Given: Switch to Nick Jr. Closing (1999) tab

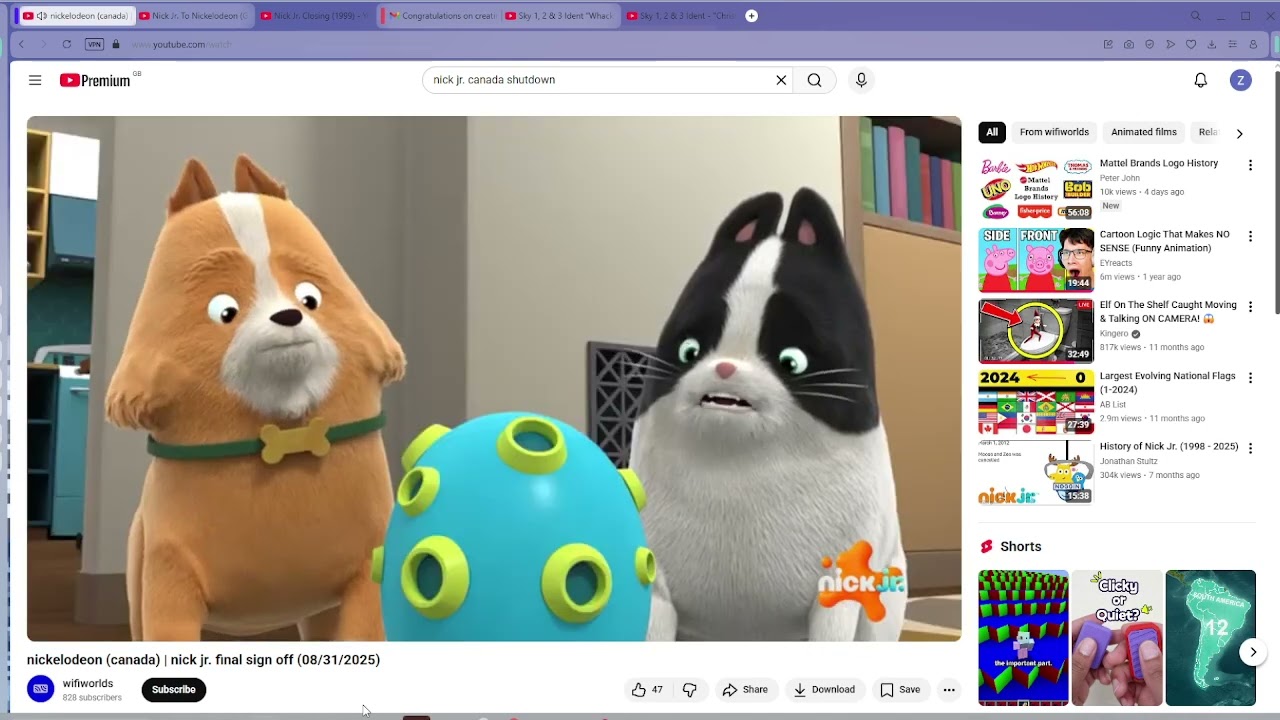Looking at the screenshot, I should (315, 16).
